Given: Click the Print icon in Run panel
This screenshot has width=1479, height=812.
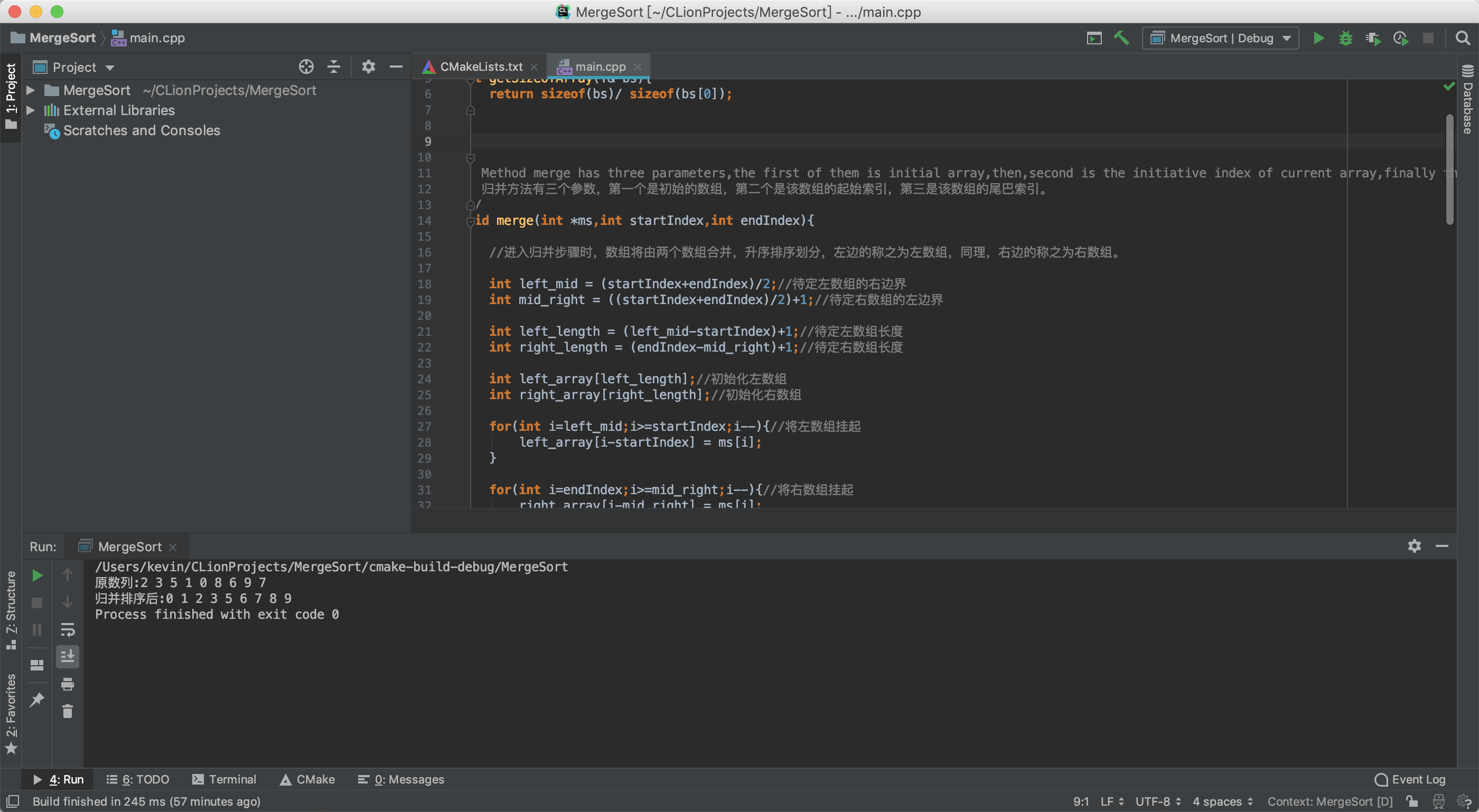Looking at the screenshot, I should pyautogui.click(x=67, y=684).
